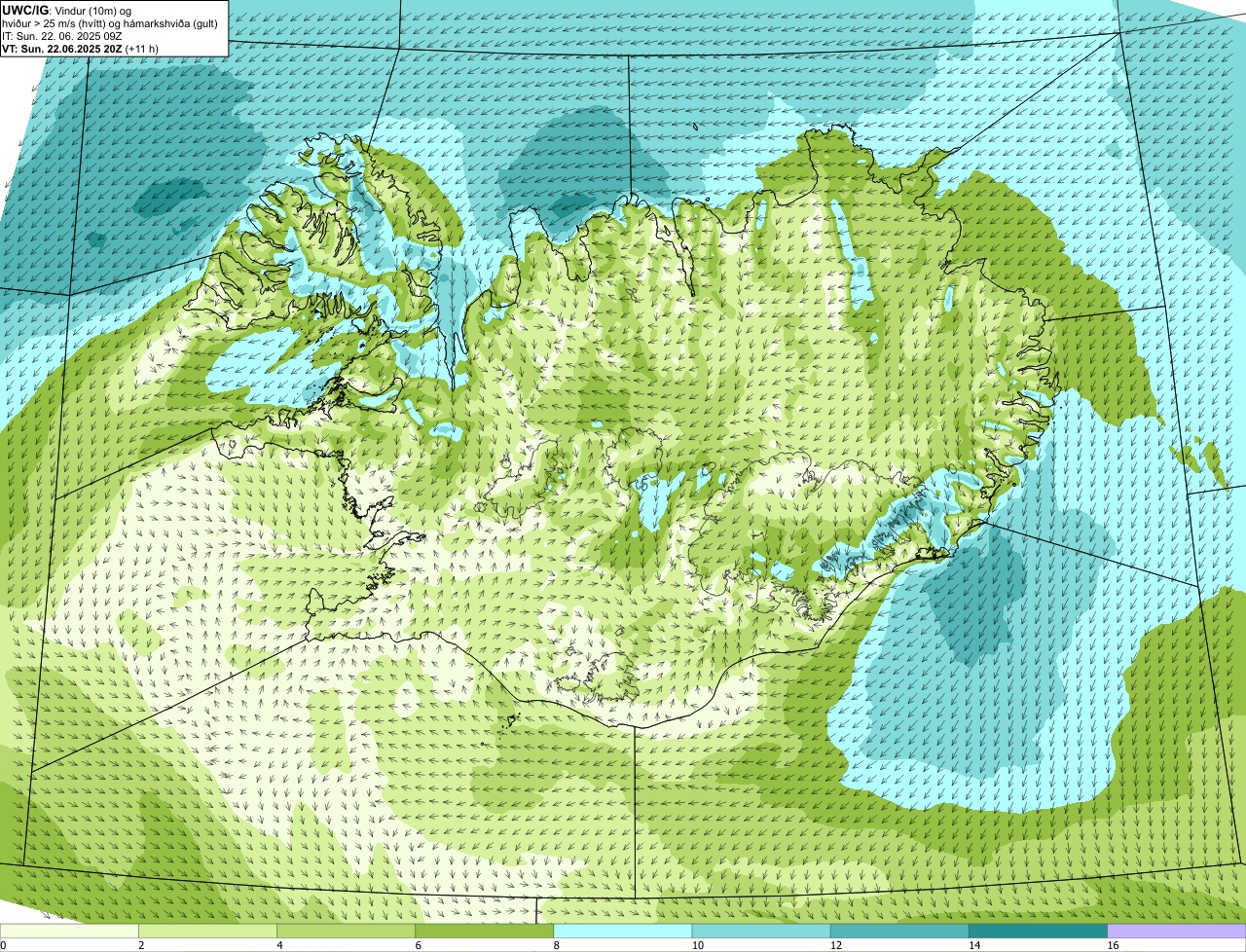Click the light yellow-green 2–4 m/s legend swatch
Screen dimensions: 1246x952
(207, 931)
